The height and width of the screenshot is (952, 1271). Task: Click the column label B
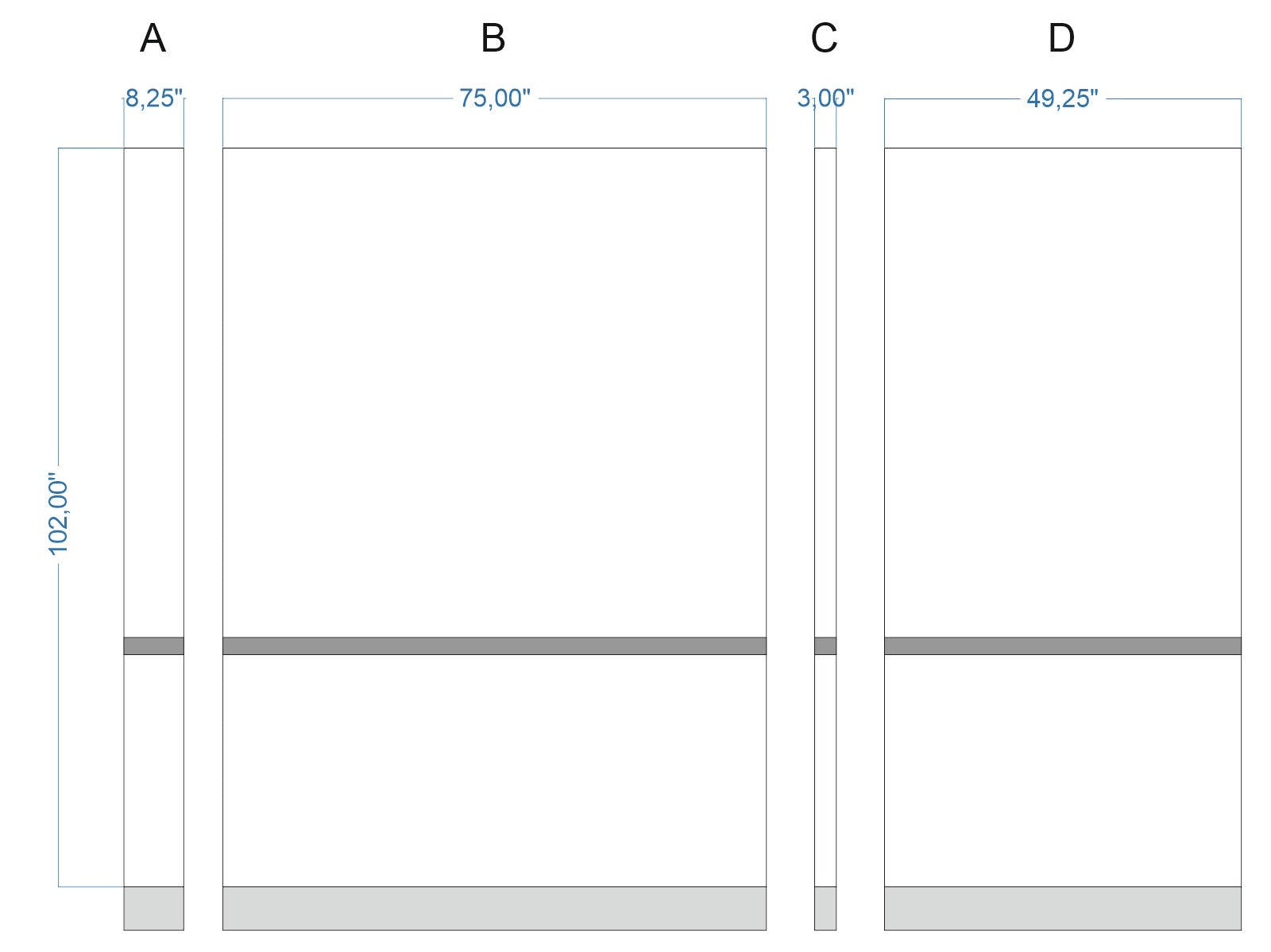point(493,38)
